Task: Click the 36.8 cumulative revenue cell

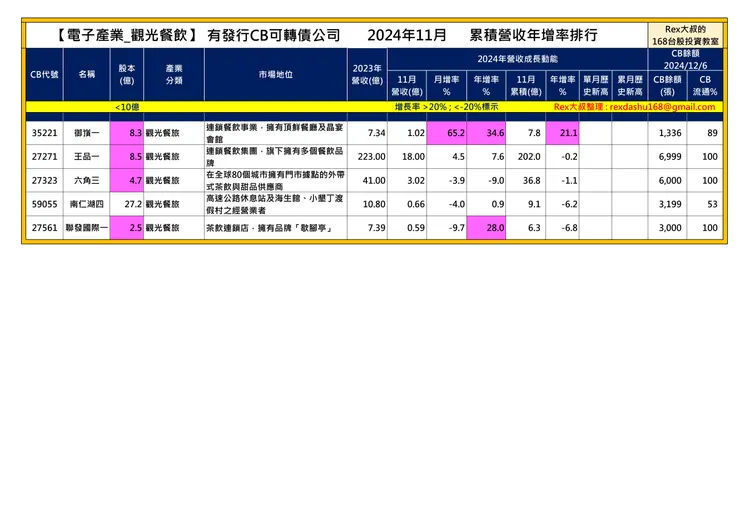Action: (x=526, y=180)
